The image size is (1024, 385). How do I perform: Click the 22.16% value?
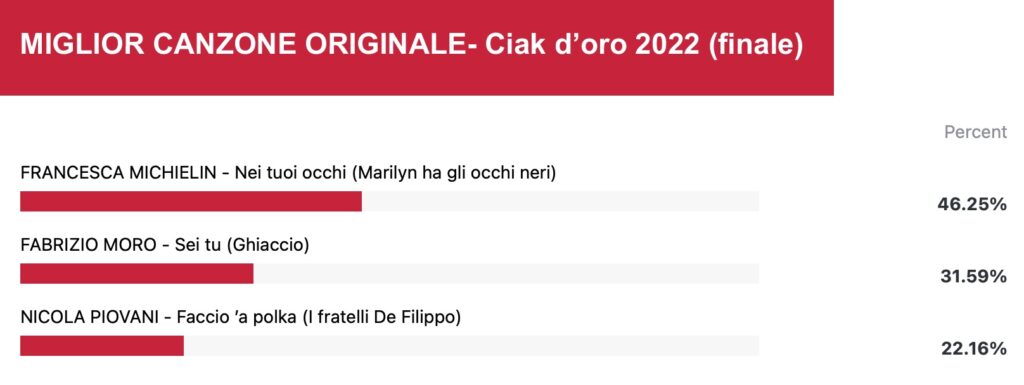[974, 349]
